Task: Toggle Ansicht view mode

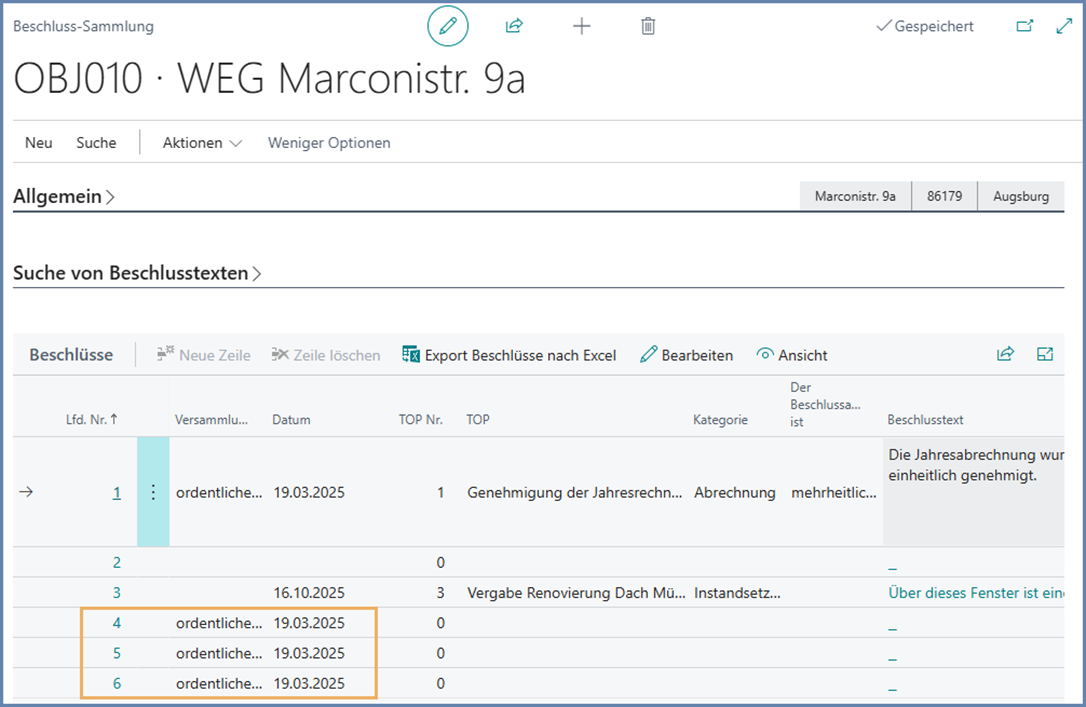Action: click(x=792, y=355)
